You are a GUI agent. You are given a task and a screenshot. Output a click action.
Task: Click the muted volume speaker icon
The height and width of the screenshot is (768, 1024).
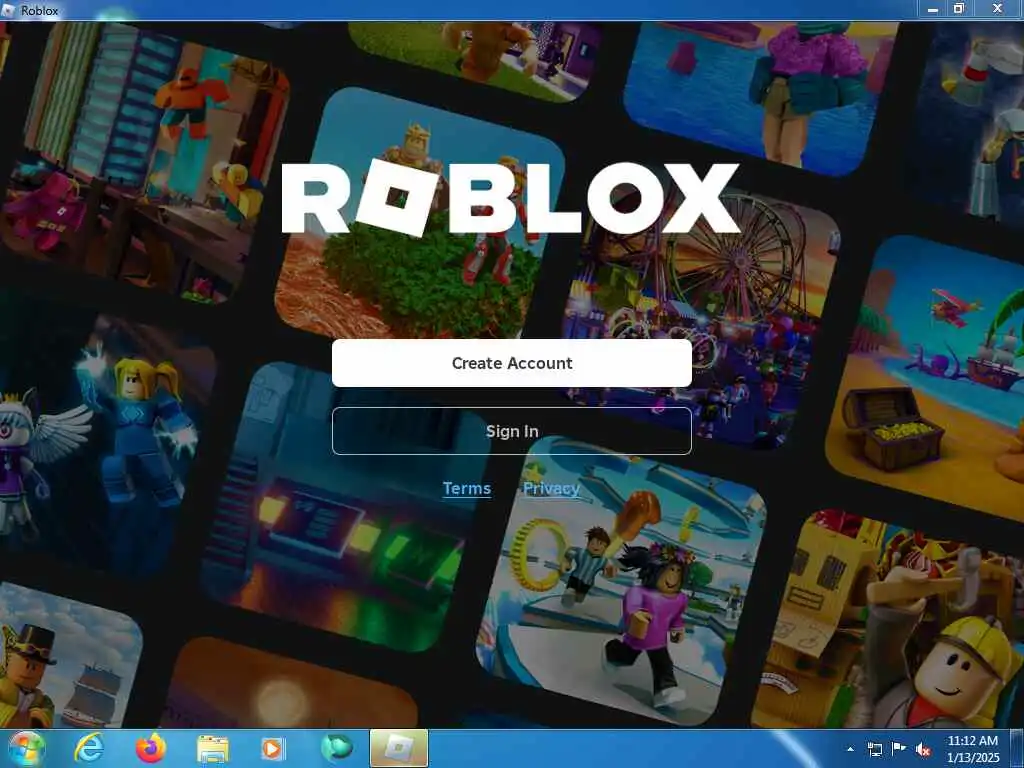[923, 750]
